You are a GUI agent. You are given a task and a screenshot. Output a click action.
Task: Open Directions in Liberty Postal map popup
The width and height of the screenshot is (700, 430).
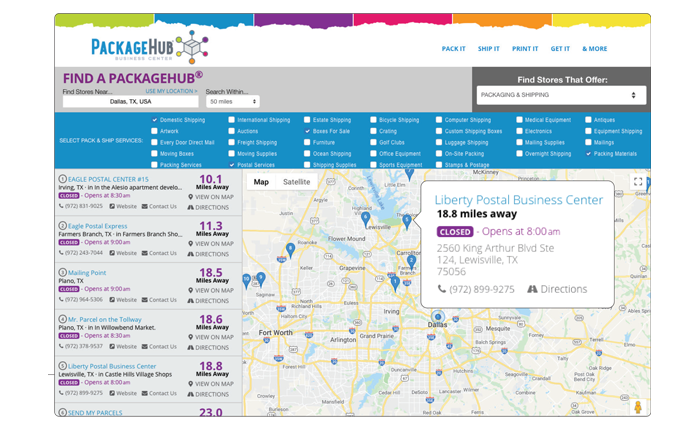tap(557, 289)
